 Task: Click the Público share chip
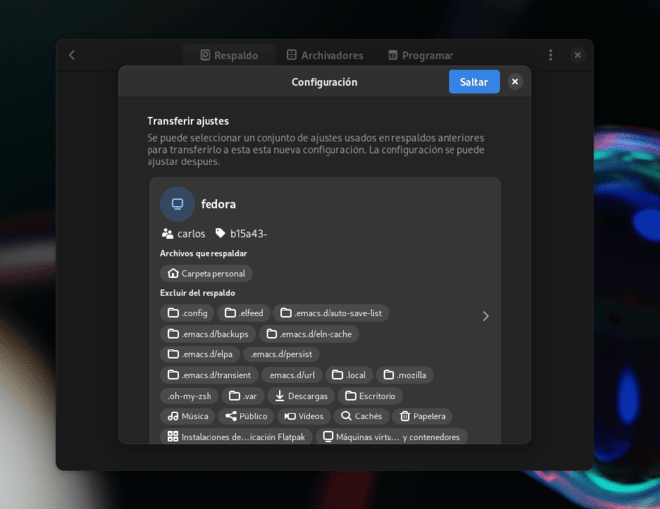(246, 416)
